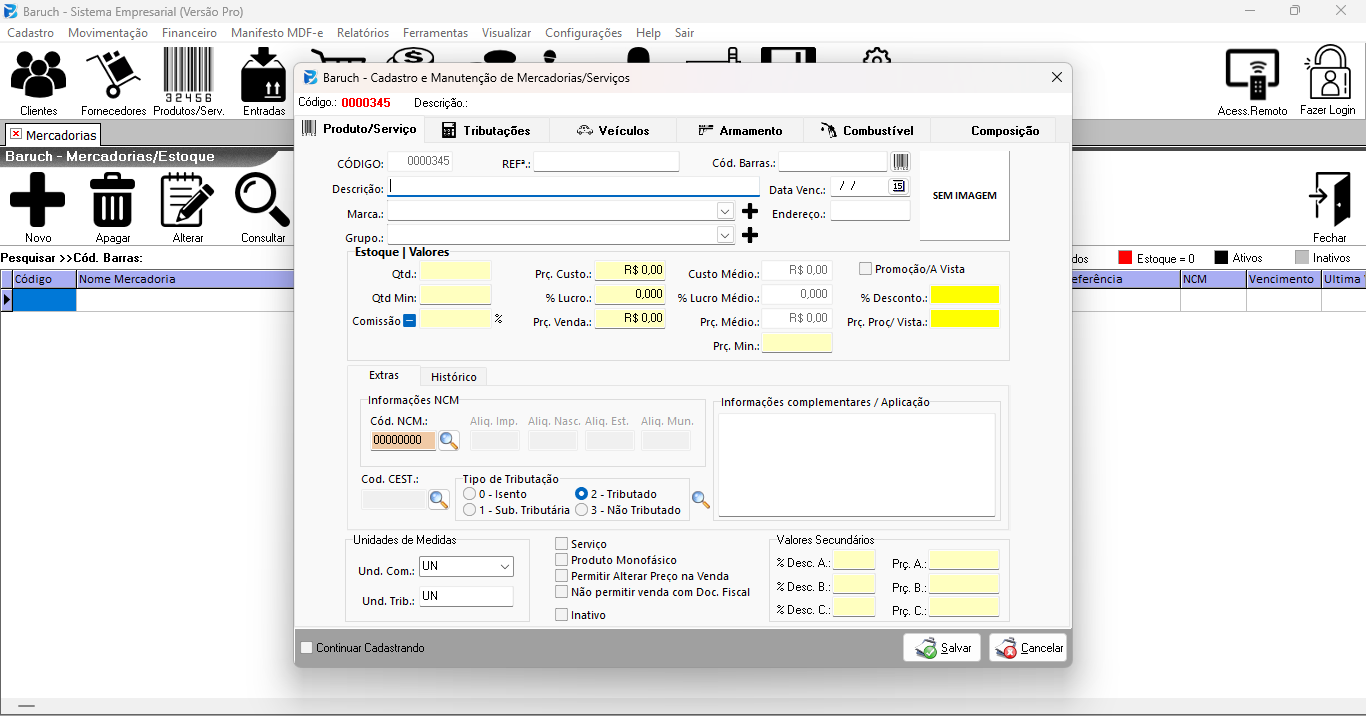Search Cod. CEST with magnifier icon
This screenshot has height=716, width=1366.
439,499
